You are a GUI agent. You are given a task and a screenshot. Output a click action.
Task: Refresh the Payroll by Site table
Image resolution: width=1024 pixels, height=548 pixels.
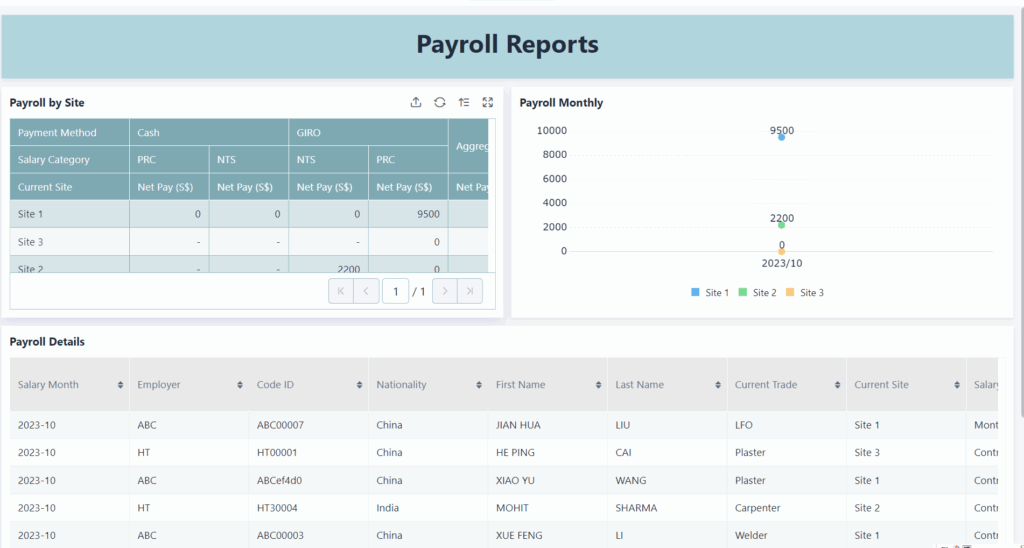point(440,102)
